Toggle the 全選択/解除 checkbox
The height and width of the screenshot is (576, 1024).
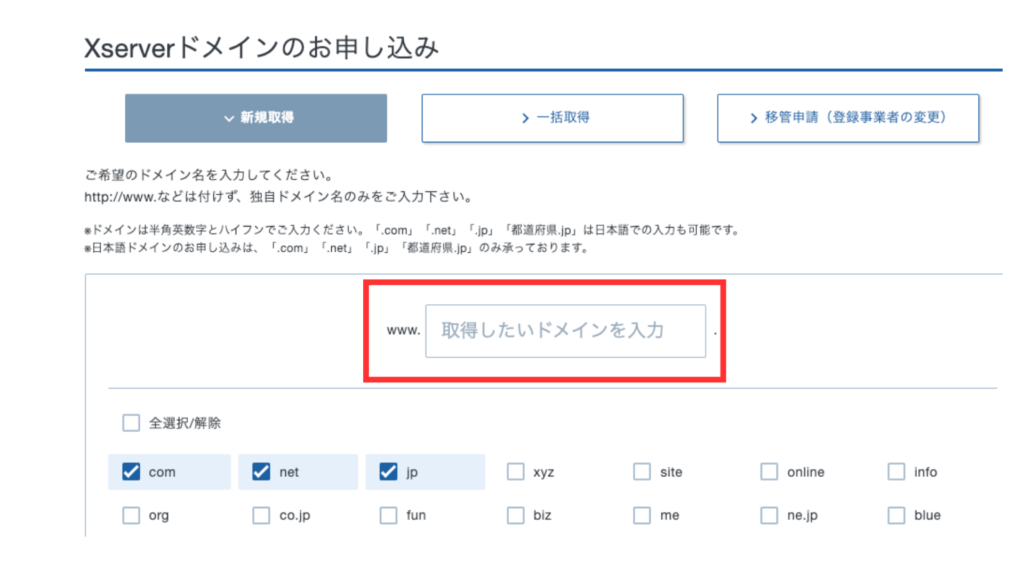pos(131,423)
